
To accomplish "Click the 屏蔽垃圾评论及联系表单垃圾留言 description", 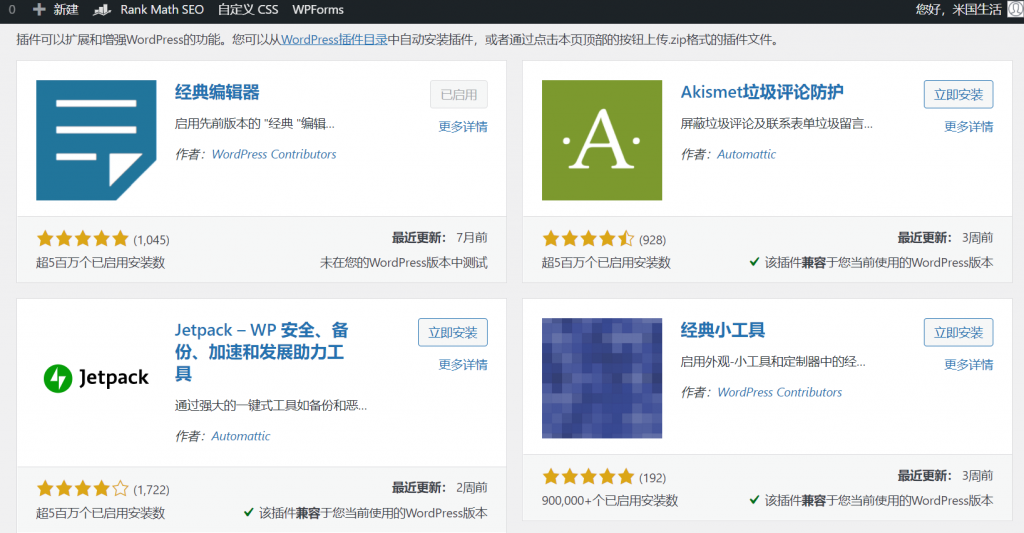I will point(776,123).
